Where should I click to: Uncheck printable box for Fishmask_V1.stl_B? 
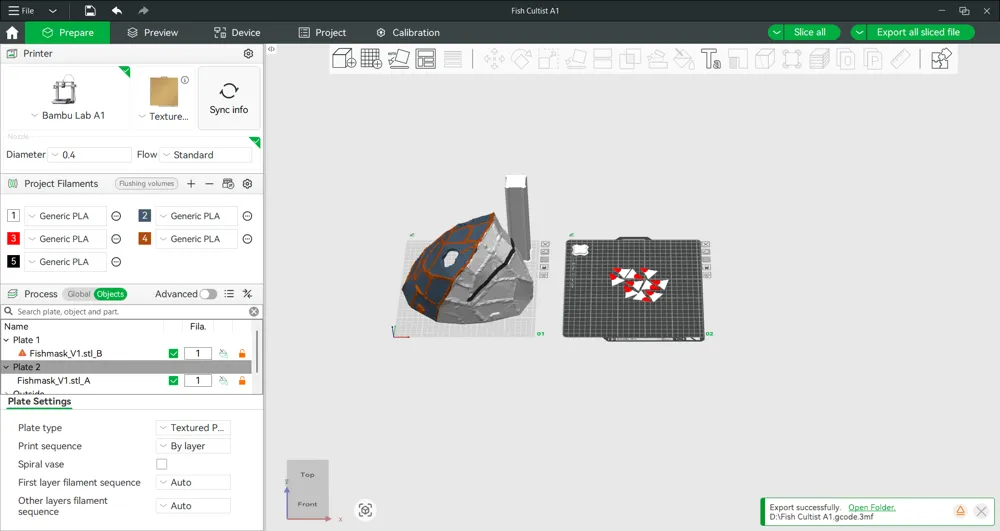click(x=174, y=353)
